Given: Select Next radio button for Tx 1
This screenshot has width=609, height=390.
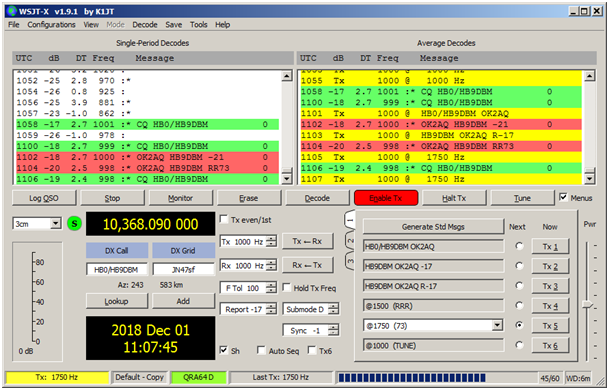Looking at the screenshot, I should (519, 246).
